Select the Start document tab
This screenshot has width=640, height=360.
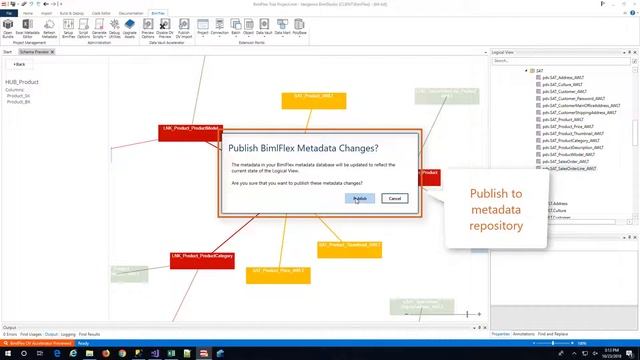click(x=8, y=52)
